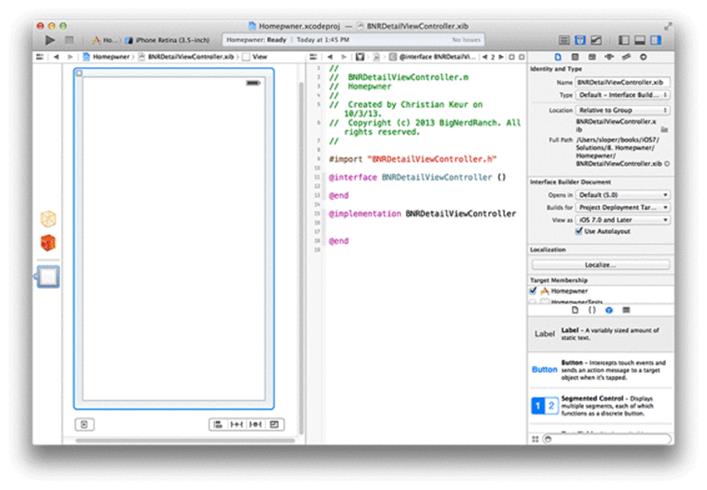The width and height of the screenshot is (707, 490).
Task: Go to next counterpart file
Action: tap(501, 57)
